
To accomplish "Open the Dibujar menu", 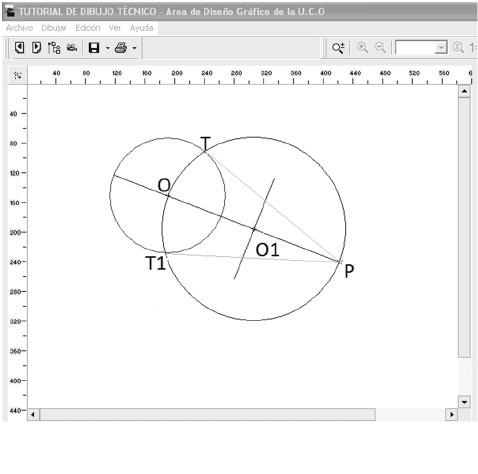I will (x=54, y=28).
